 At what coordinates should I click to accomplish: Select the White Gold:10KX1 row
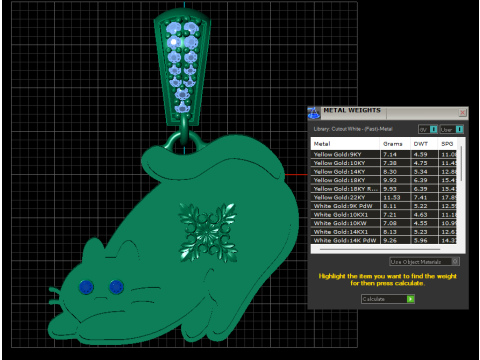(384, 215)
